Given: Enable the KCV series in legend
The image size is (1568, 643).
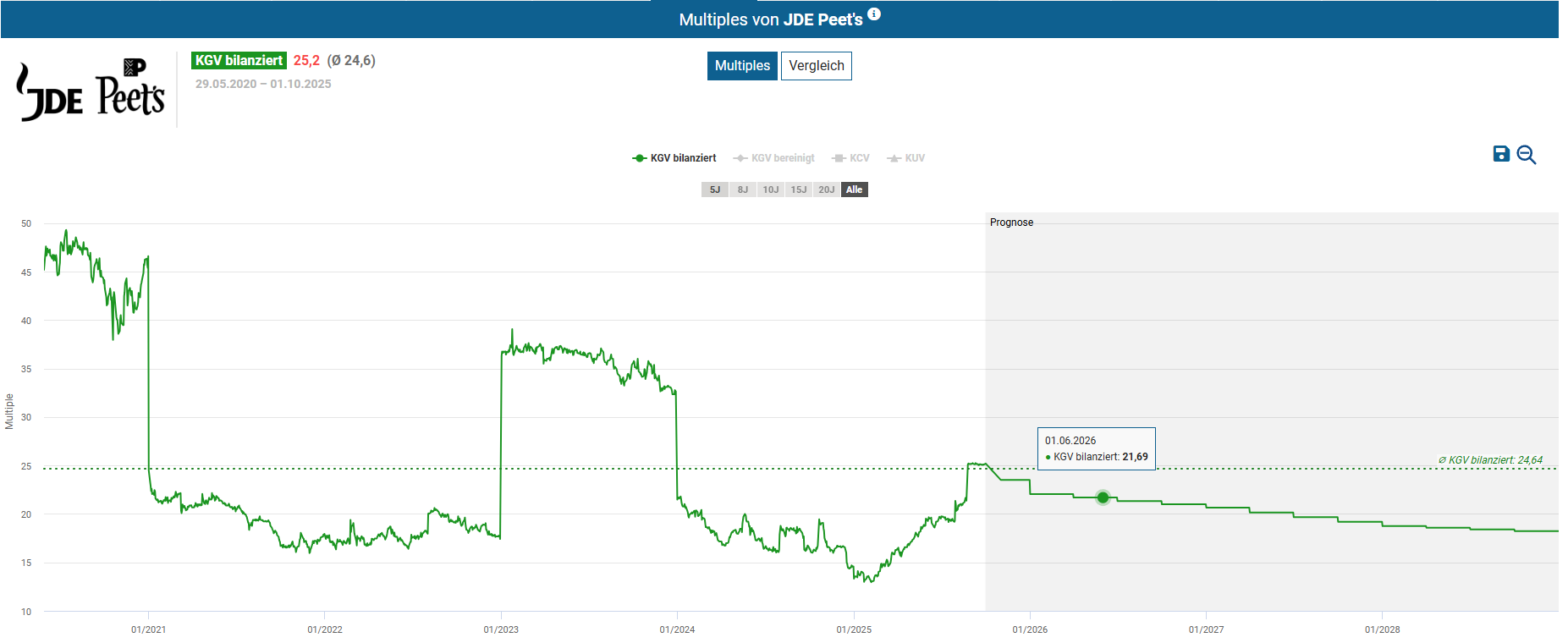Looking at the screenshot, I should (851, 158).
